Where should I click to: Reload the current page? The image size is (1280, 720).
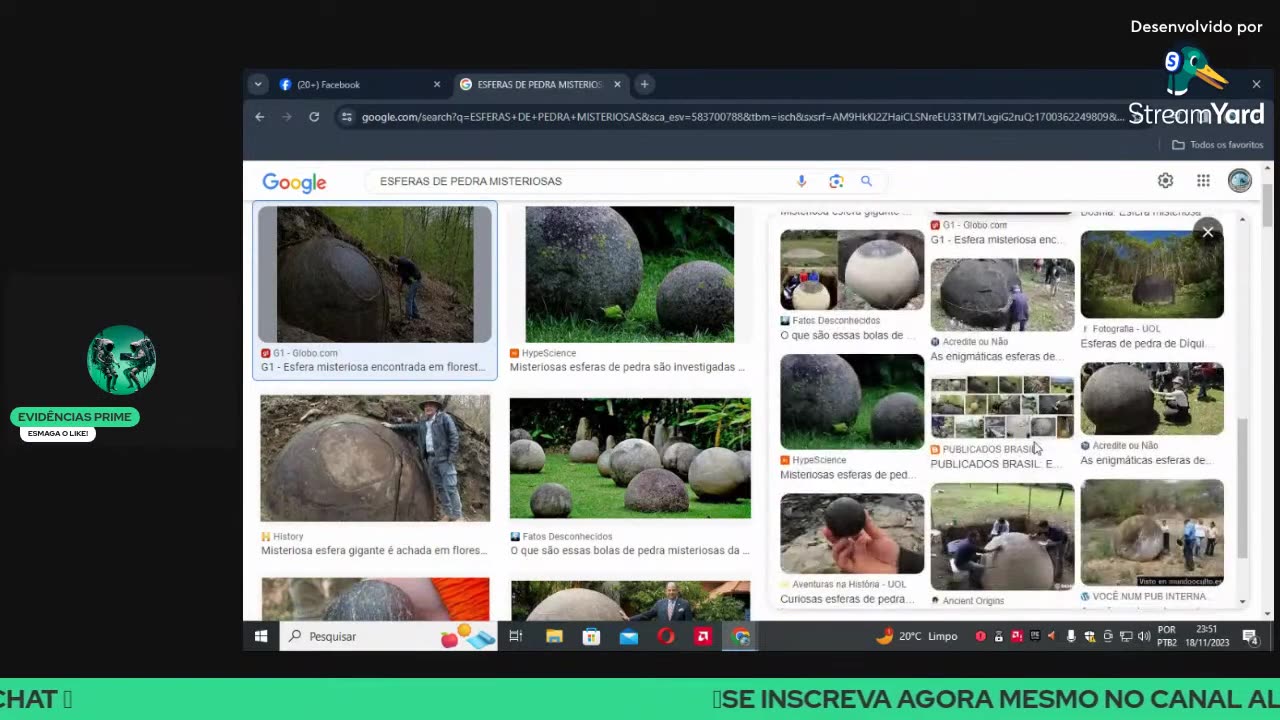pyautogui.click(x=314, y=117)
